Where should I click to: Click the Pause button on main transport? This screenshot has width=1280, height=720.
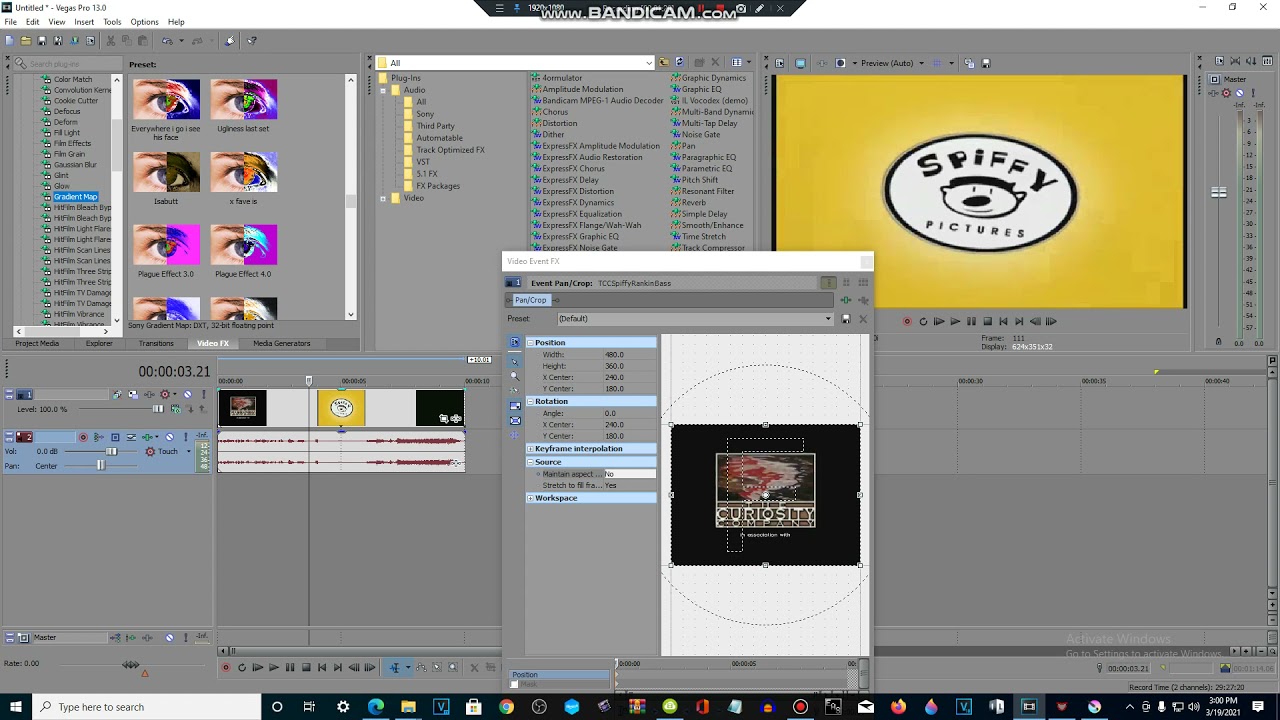coord(290,667)
